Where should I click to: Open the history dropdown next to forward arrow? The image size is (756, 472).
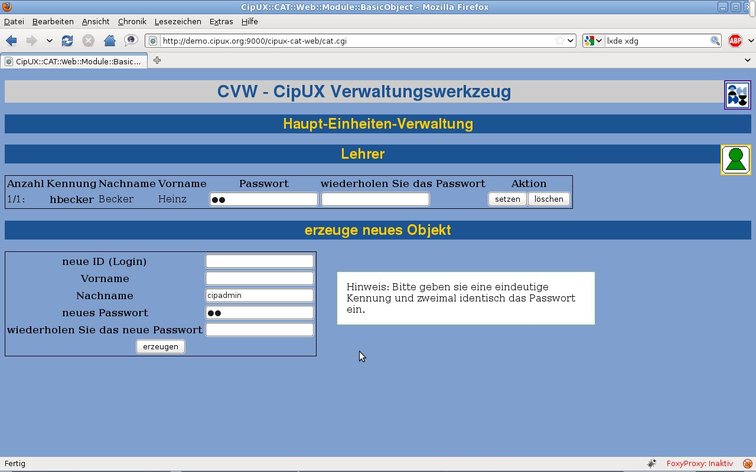pyautogui.click(x=49, y=41)
